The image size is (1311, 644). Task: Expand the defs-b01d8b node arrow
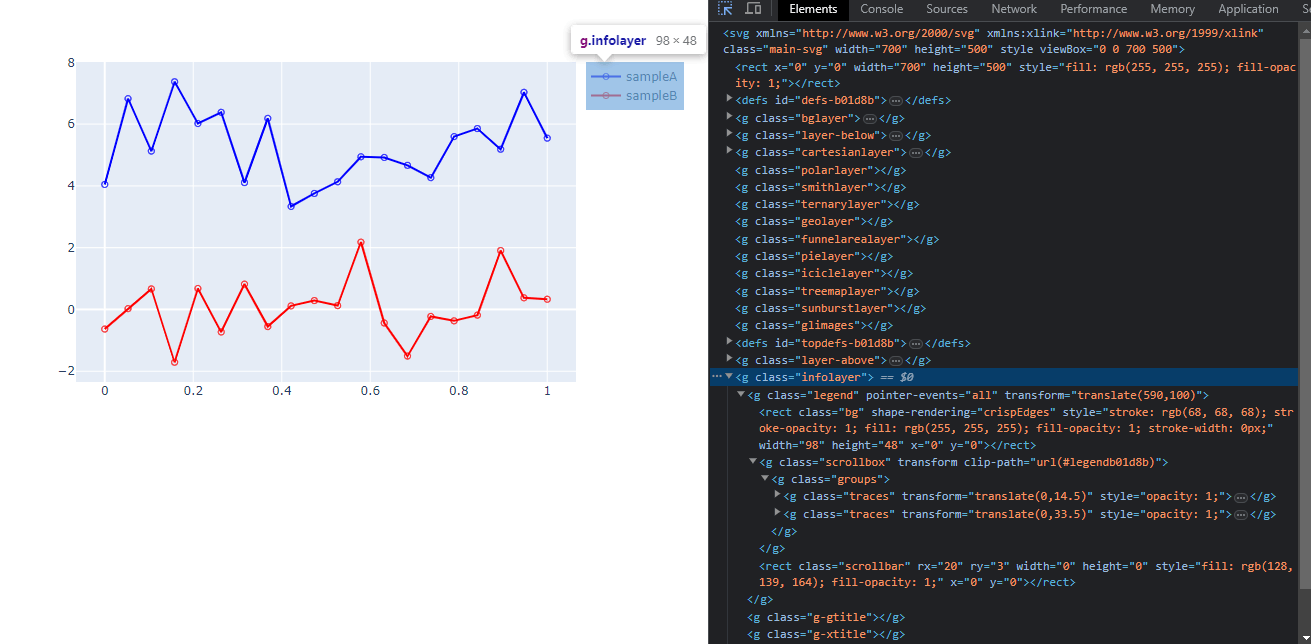[729, 100]
